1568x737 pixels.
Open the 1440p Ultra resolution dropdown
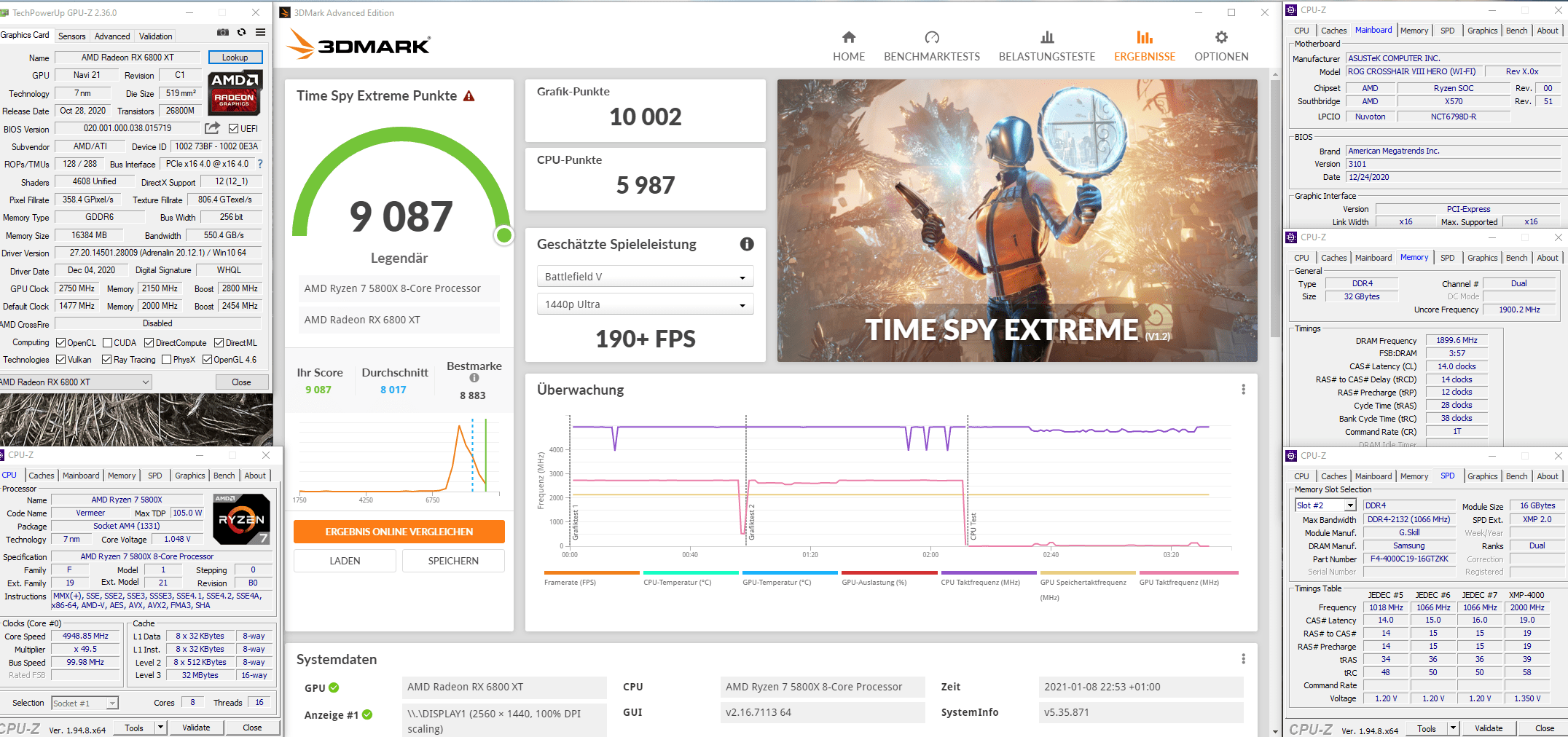click(x=646, y=304)
